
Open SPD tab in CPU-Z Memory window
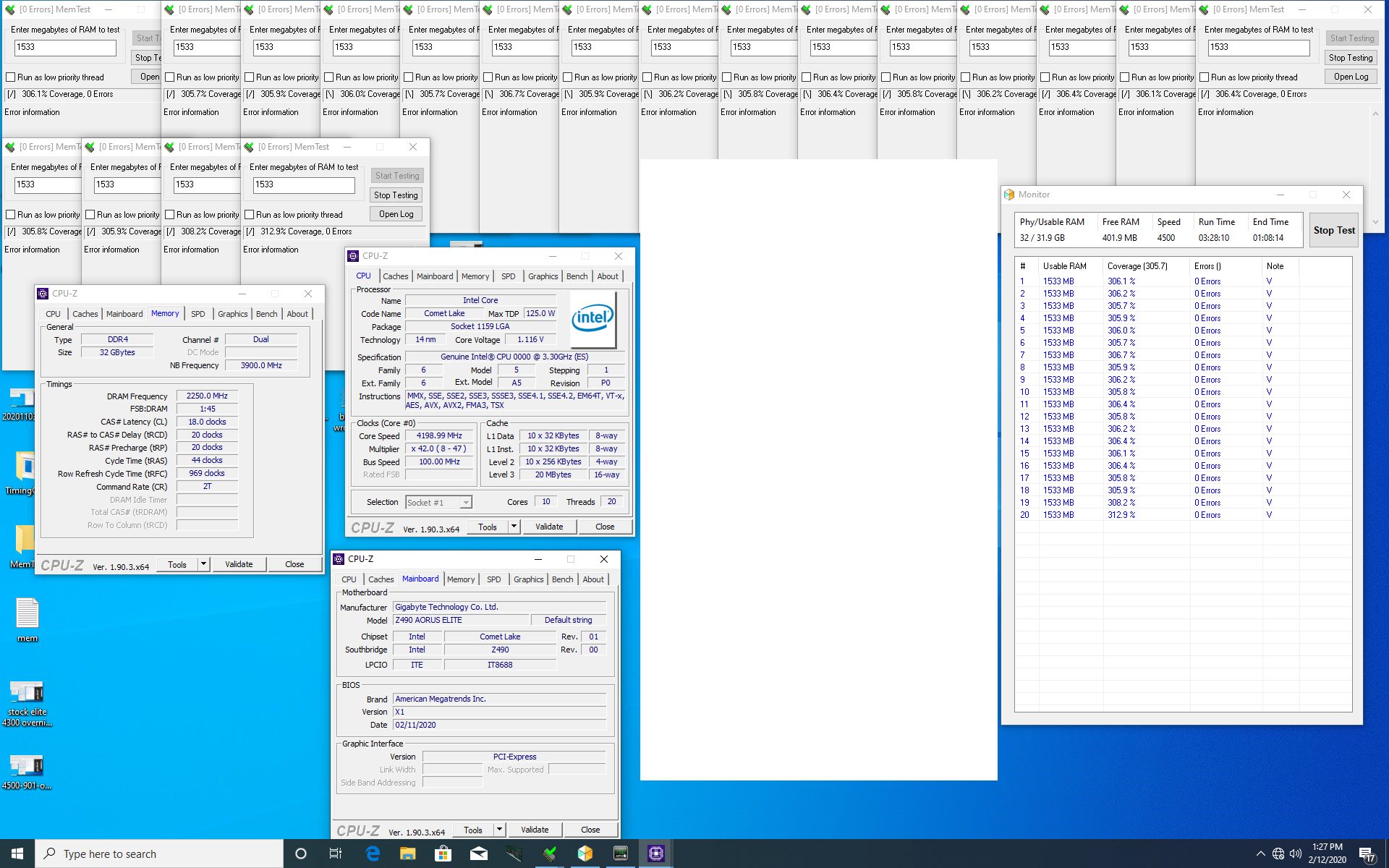197,314
